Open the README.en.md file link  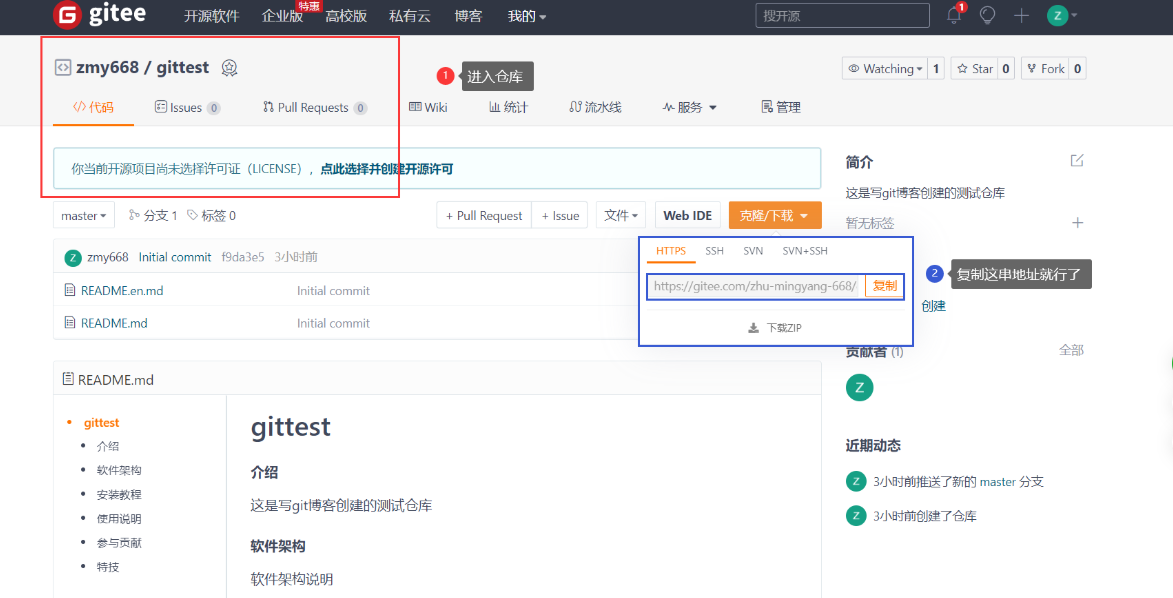(x=122, y=290)
